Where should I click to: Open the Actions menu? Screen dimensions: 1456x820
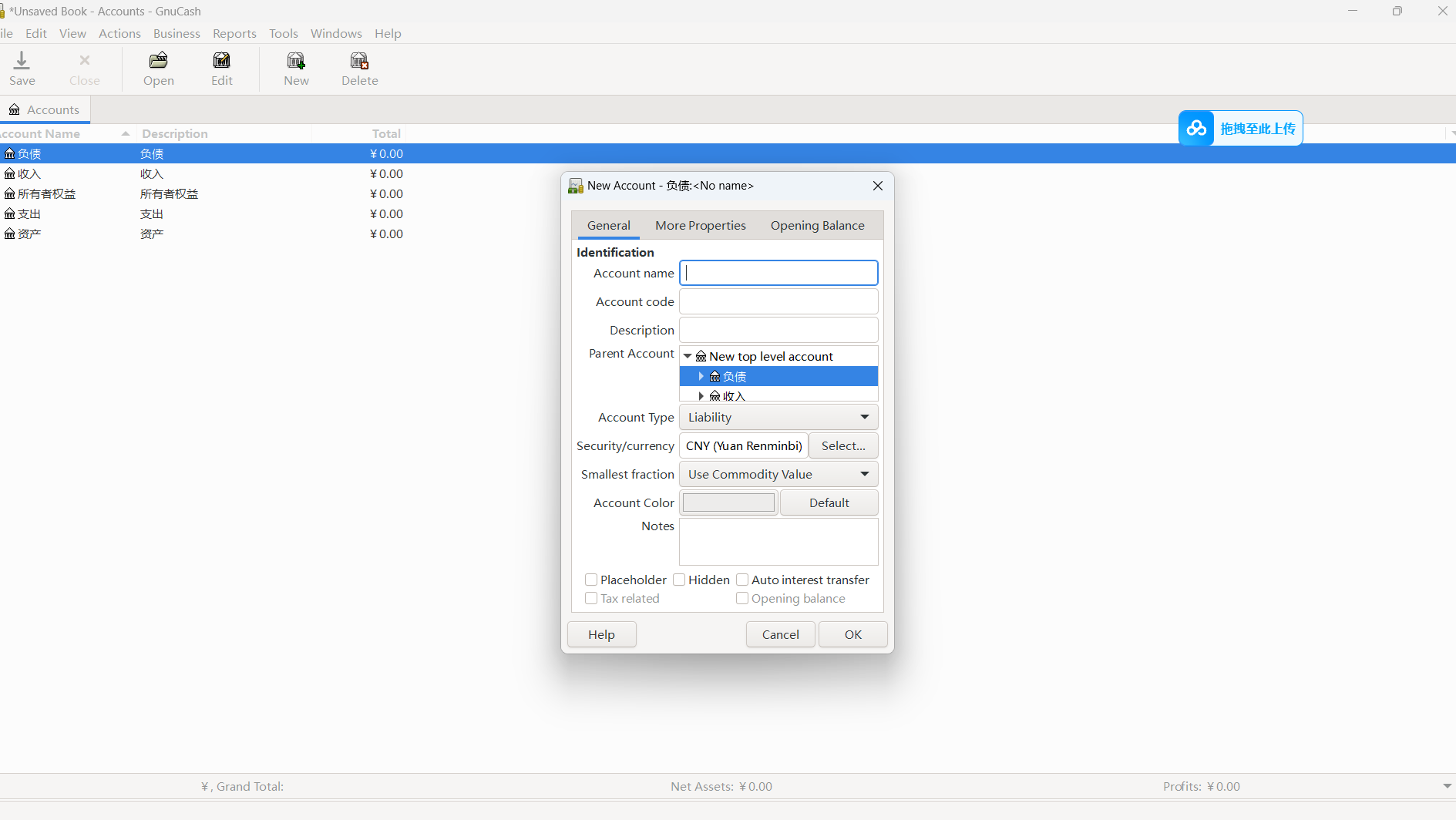click(119, 33)
